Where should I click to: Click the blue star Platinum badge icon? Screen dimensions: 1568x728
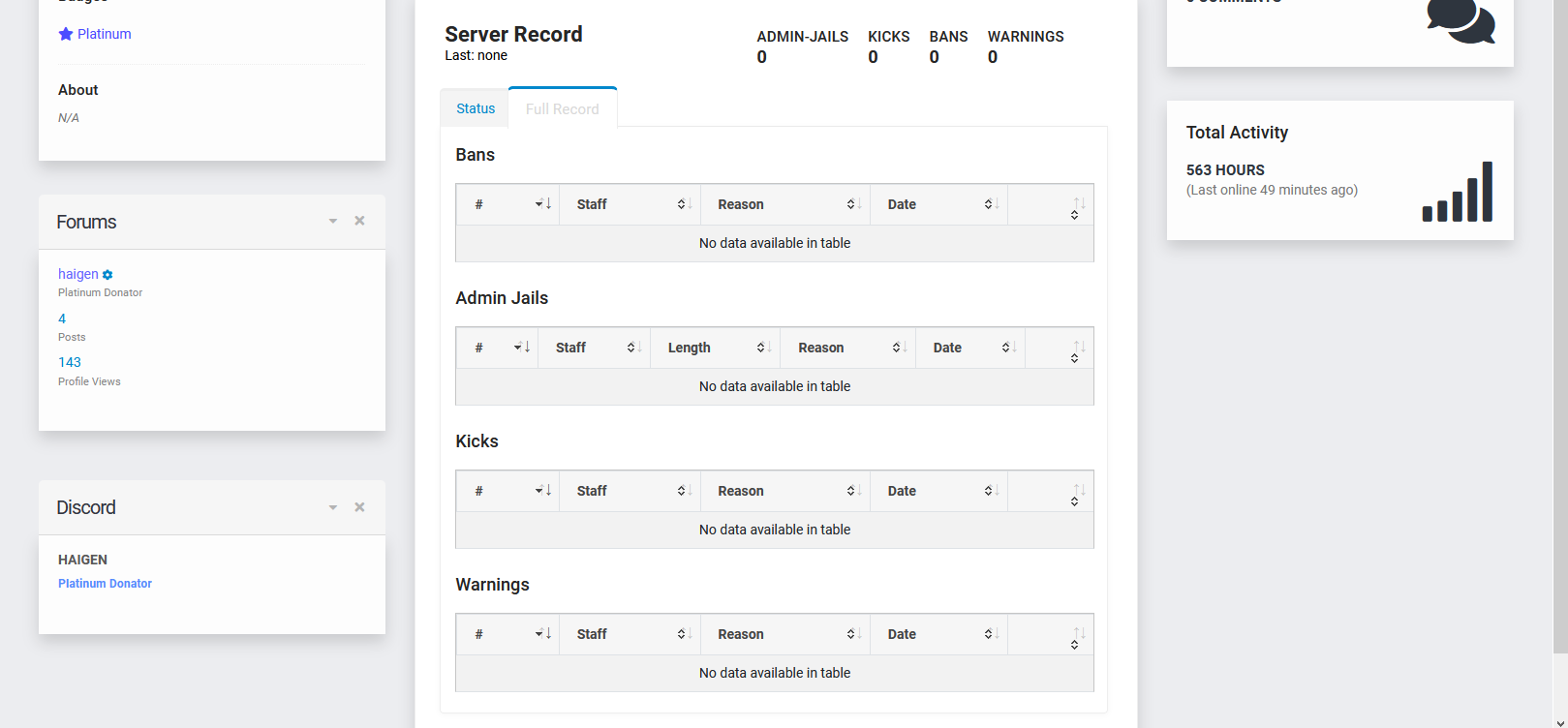(x=66, y=34)
